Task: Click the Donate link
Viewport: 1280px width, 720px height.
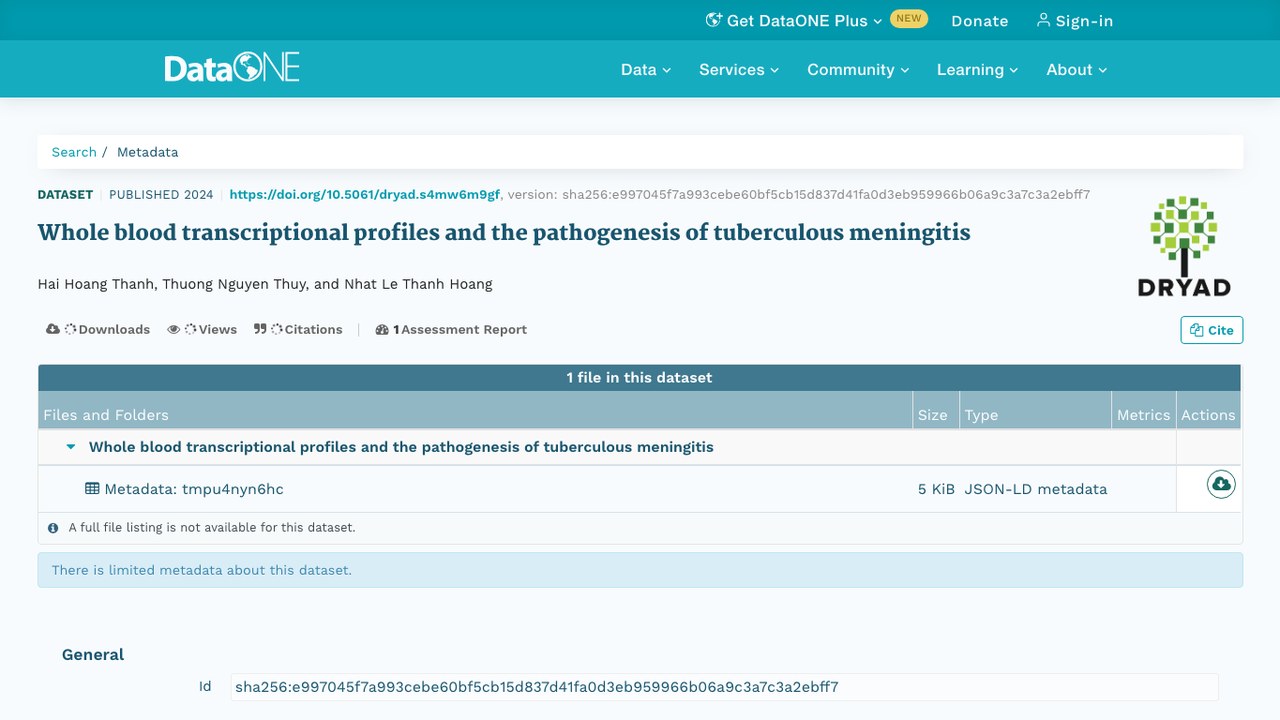Action: tap(980, 20)
